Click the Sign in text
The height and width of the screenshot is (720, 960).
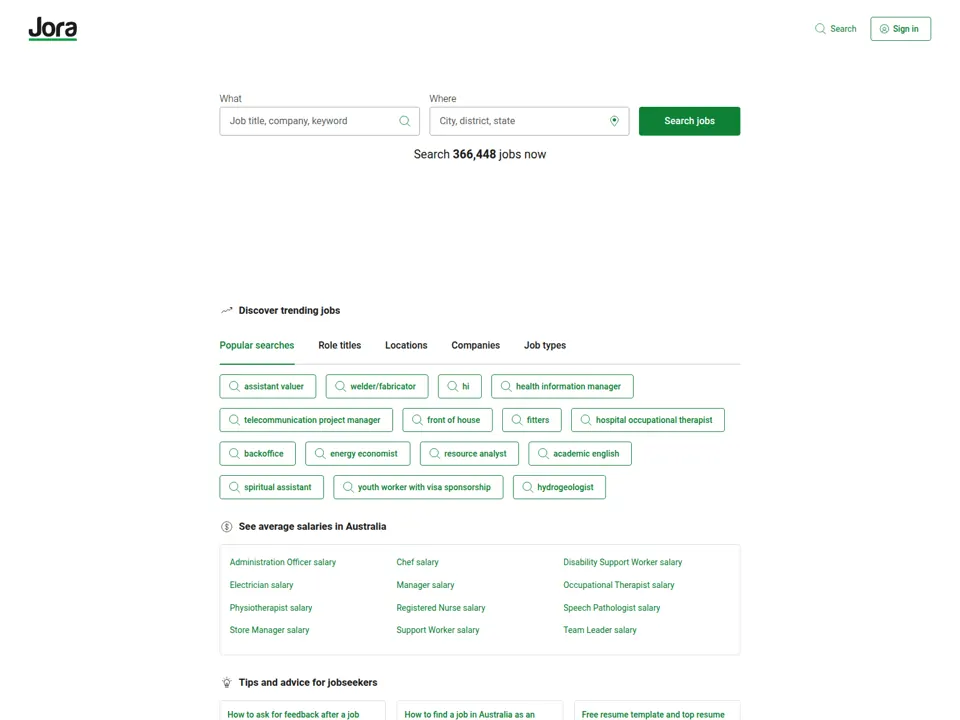(906, 29)
